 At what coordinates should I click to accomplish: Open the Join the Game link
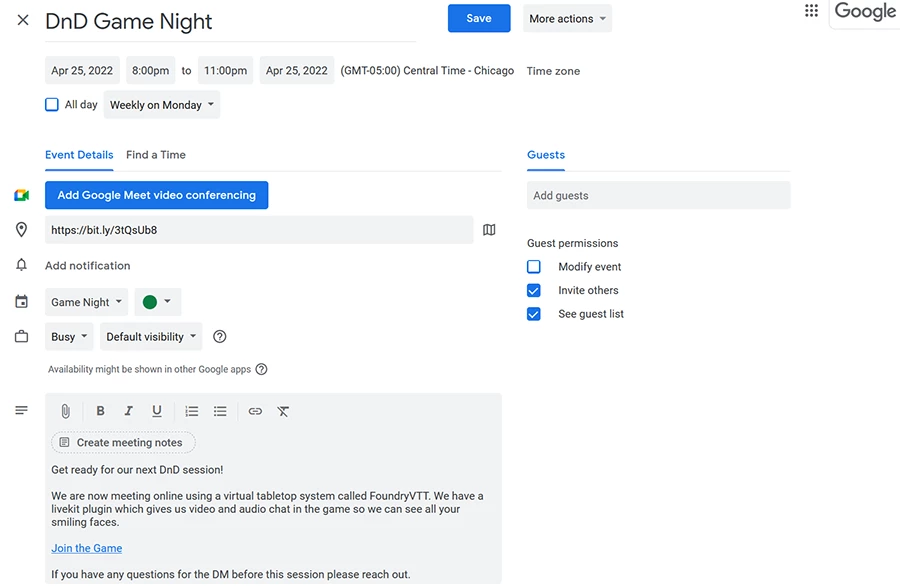86,548
